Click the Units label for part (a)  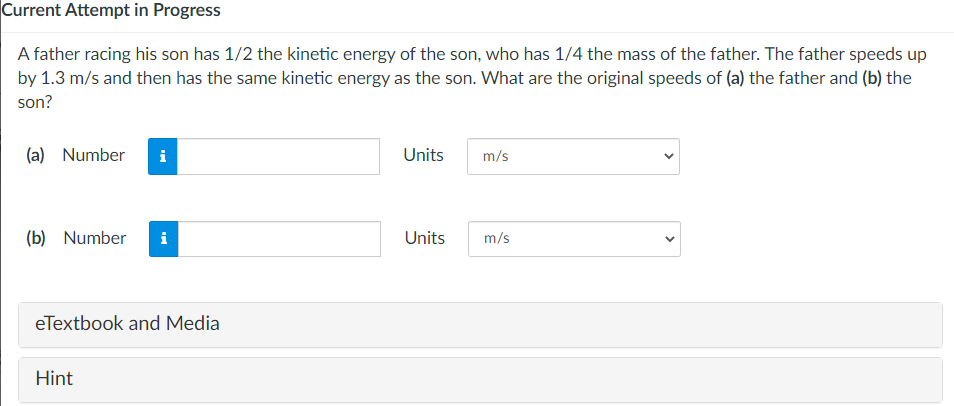(x=423, y=155)
